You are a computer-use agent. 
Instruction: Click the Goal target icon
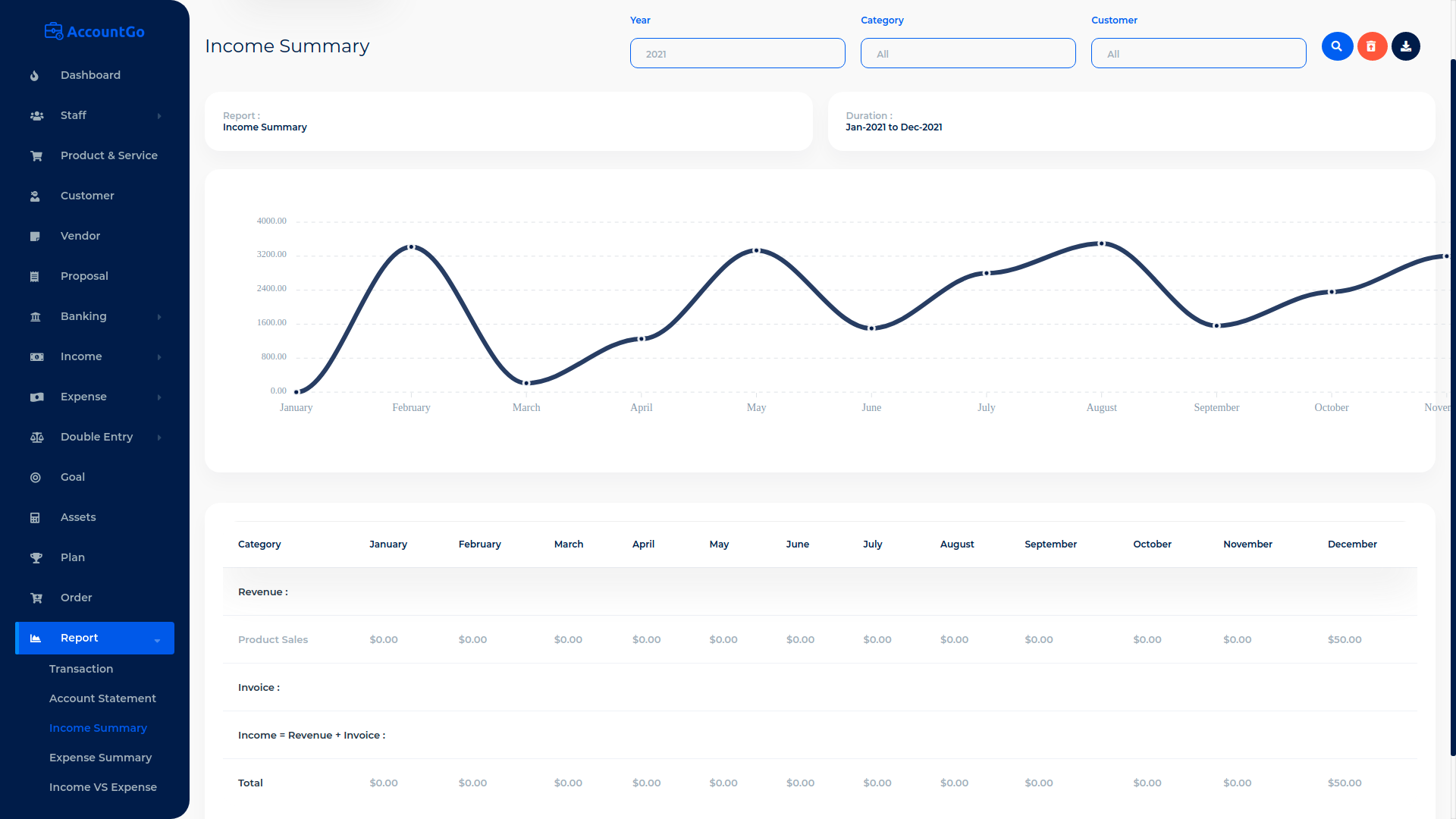pos(36,478)
